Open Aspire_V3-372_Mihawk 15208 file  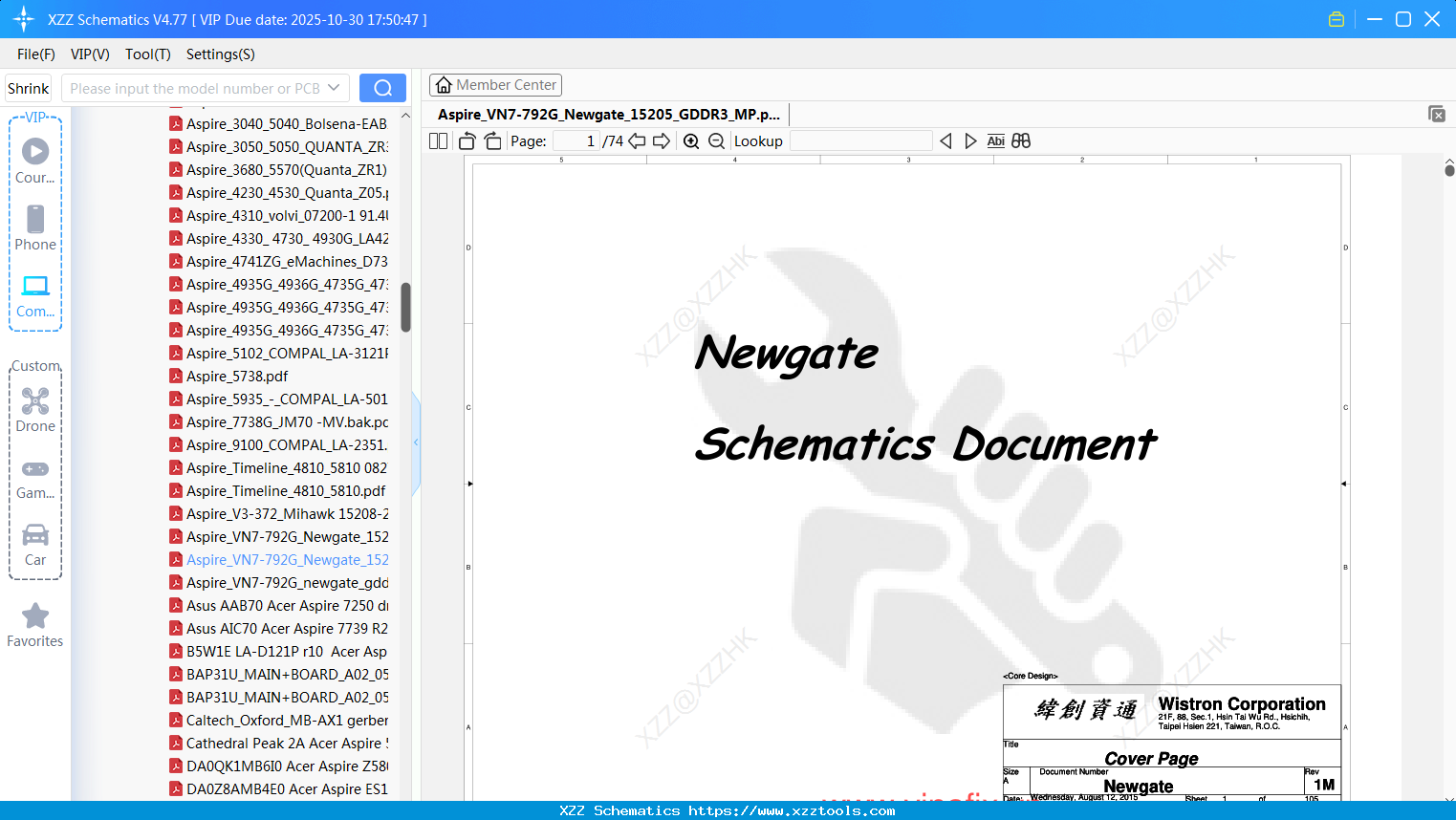pos(279,513)
